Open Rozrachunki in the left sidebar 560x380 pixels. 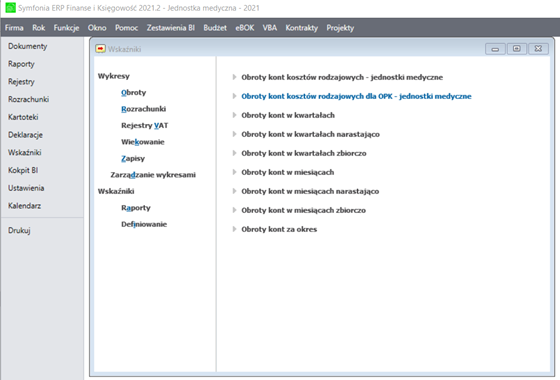pyautogui.click(x=29, y=99)
